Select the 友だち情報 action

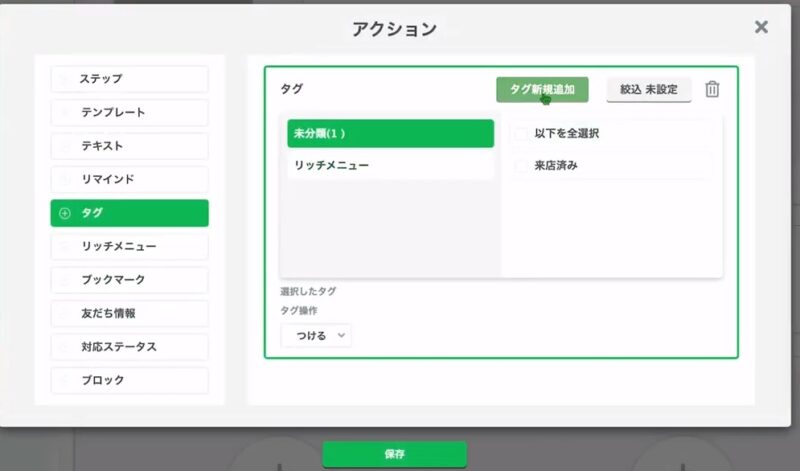(x=130, y=313)
